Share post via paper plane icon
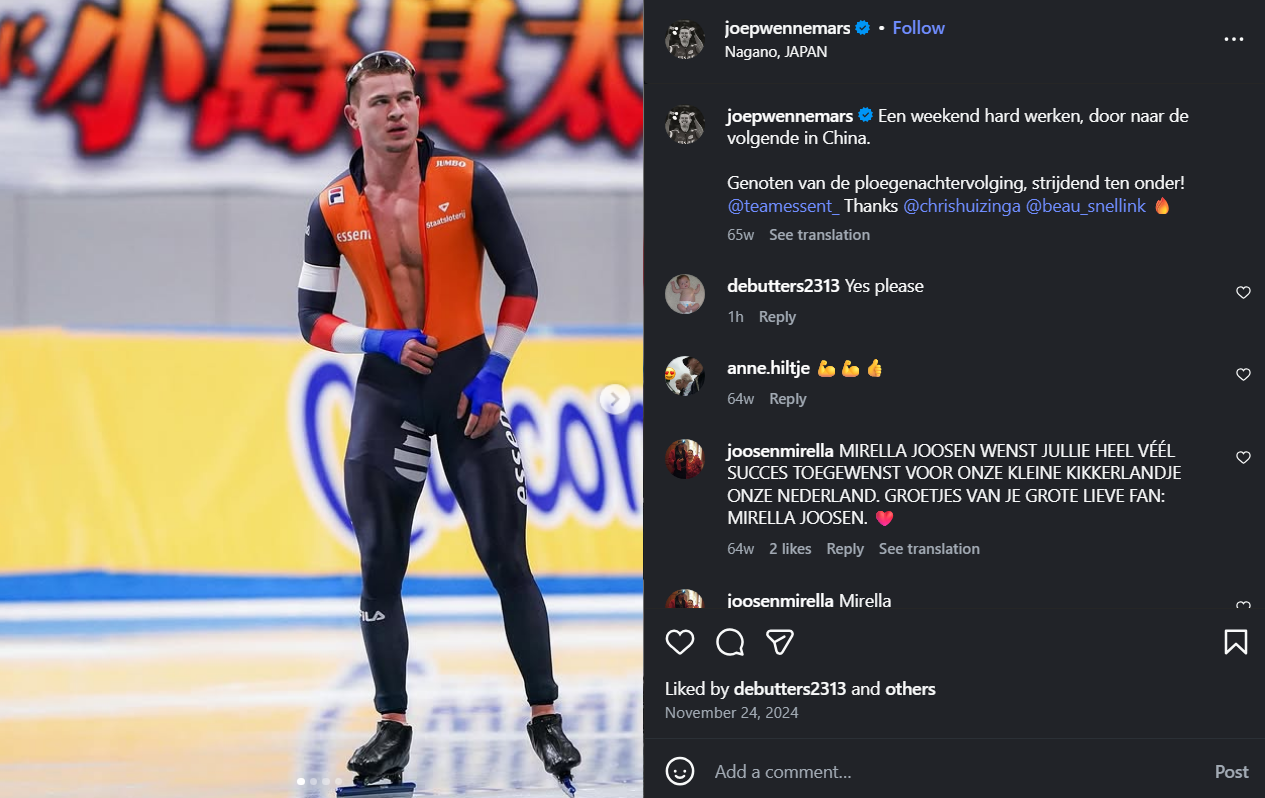The image size is (1265, 798). pyautogui.click(x=780, y=642)
